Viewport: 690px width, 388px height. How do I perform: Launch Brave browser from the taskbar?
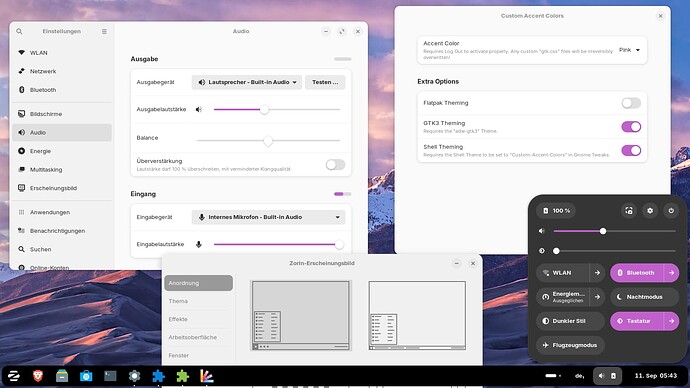pos(38,376)
